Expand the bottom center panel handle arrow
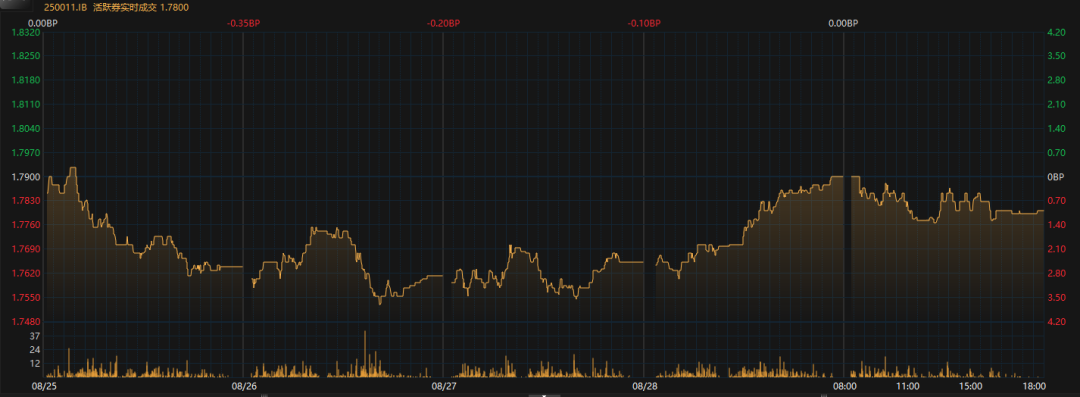 tap(543, 395)
